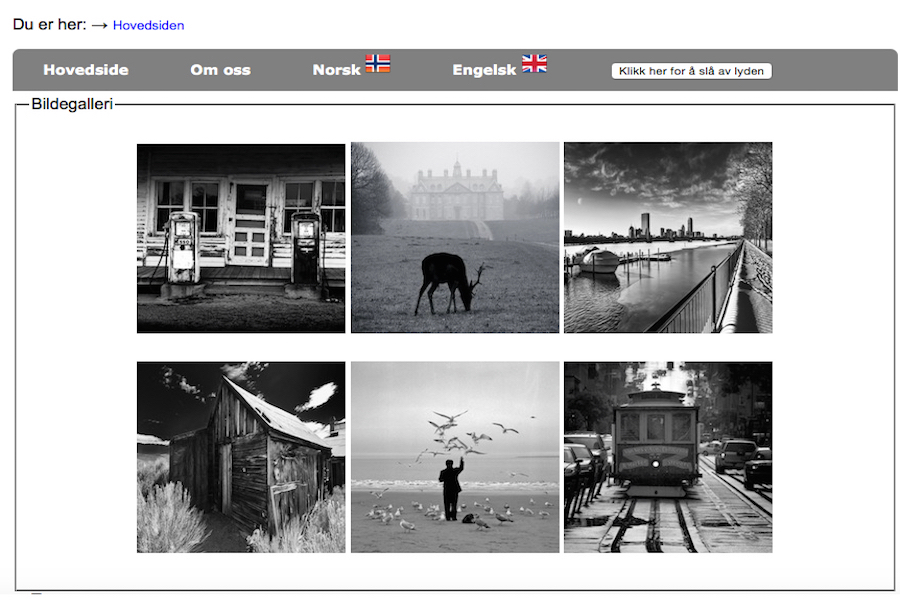The width and height of the screenshot is (900, 600).
Task: Open the old gas station photo
Action: (x=241, y=237)
